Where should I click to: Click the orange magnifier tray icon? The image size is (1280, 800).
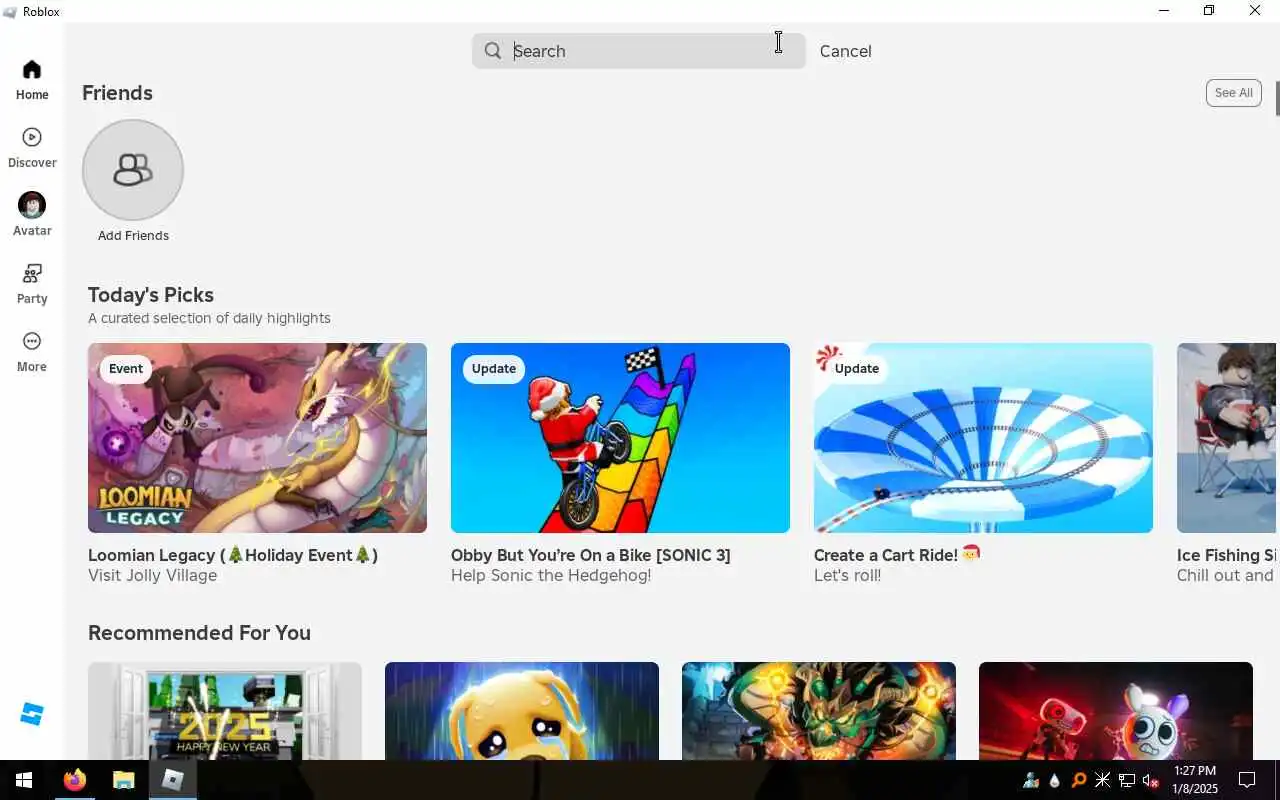[1078, 780]
